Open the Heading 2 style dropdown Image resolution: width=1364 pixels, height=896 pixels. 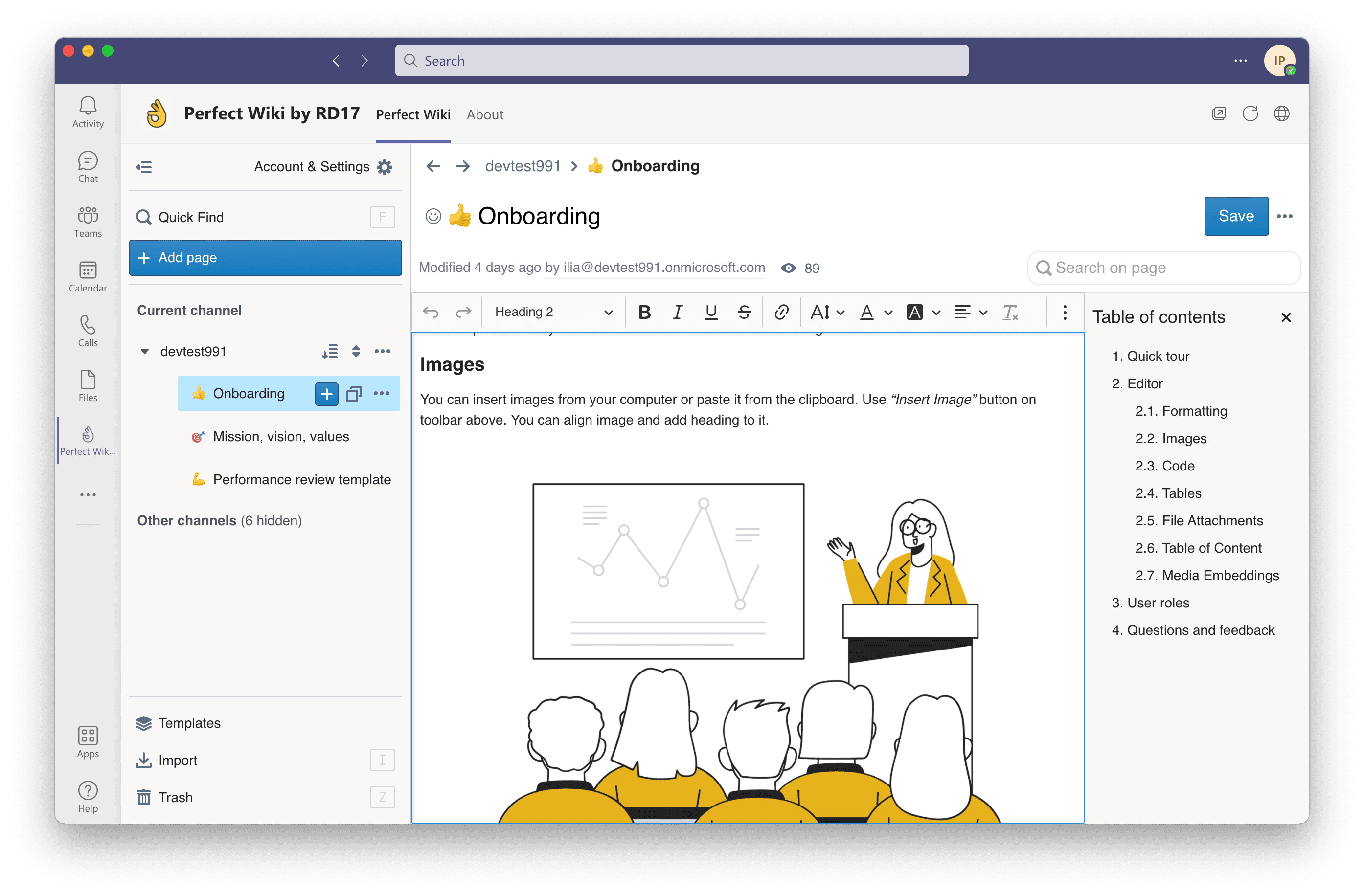tap(554, 312)
